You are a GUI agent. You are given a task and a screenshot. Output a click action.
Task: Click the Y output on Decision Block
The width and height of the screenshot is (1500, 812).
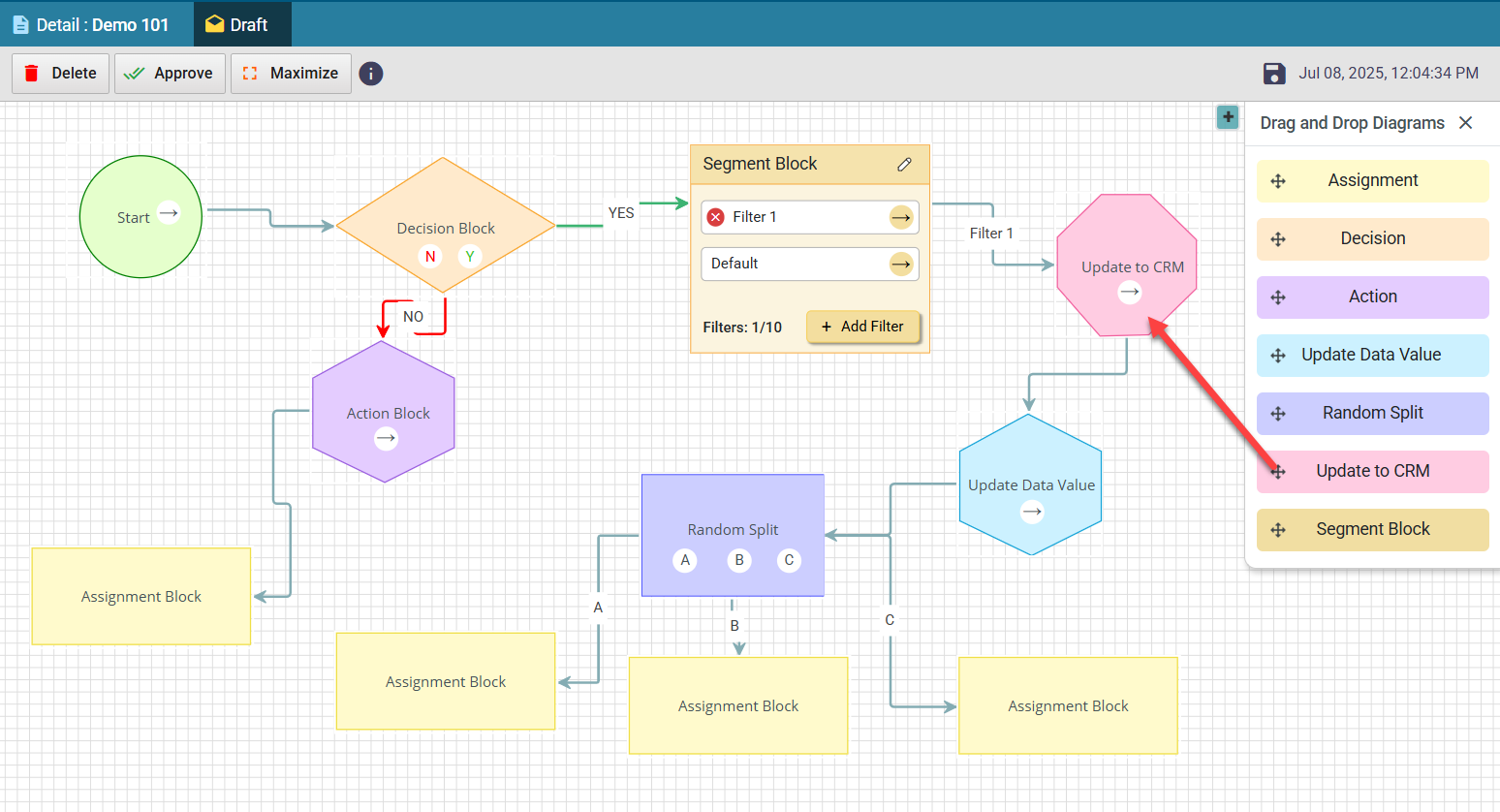point(470,257)
